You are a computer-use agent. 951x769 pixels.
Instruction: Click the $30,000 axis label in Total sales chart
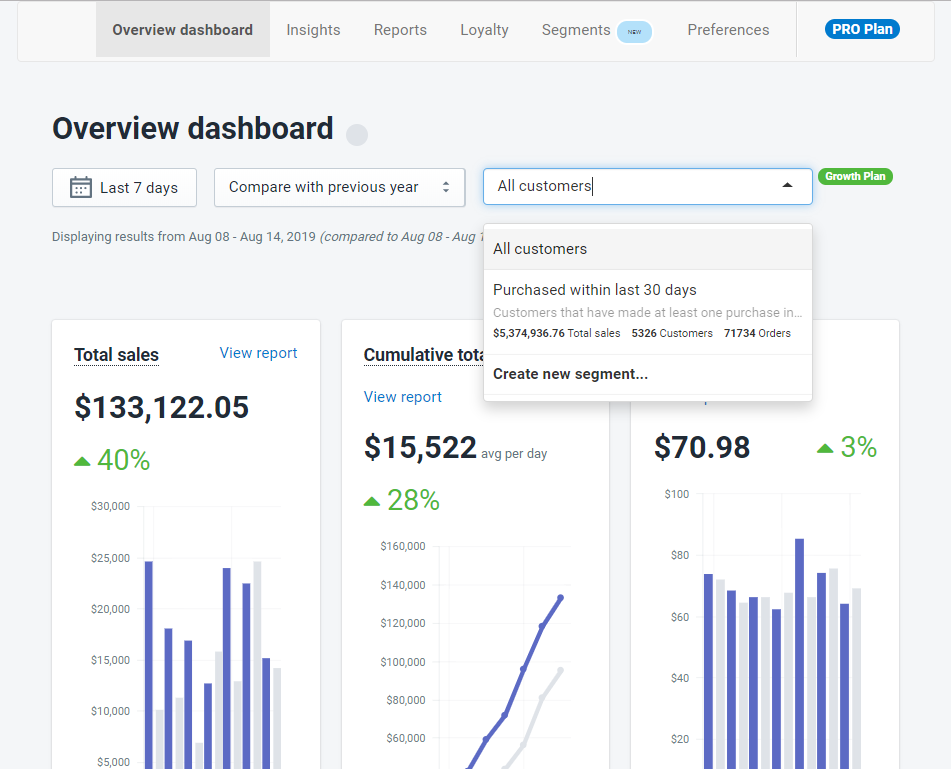[110, 506]
